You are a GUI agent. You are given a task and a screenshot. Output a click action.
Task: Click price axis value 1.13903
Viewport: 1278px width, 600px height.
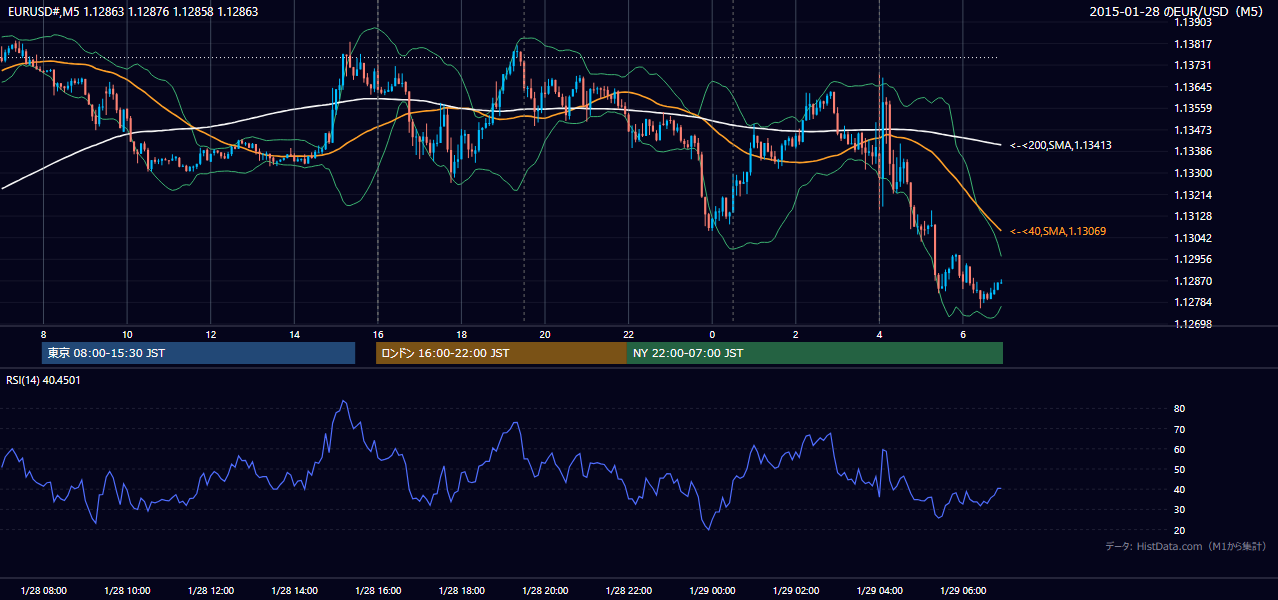click(x=1193, y=22)
